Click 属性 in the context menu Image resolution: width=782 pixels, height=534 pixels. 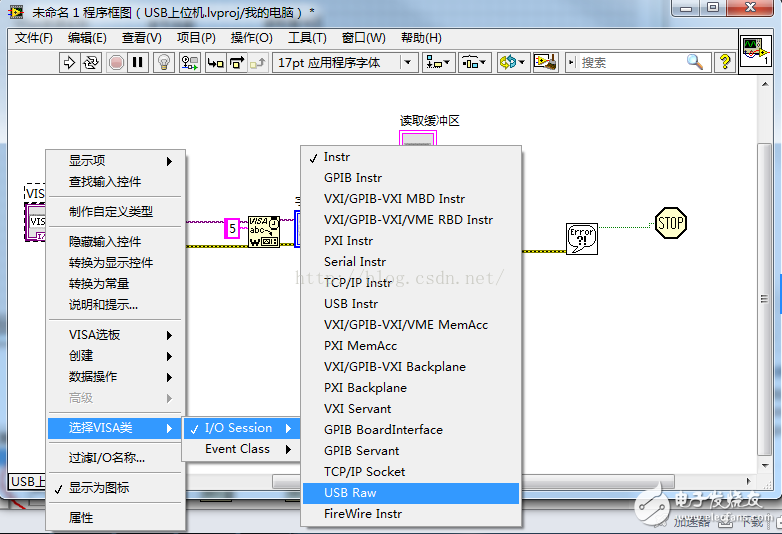coord(81,517)
